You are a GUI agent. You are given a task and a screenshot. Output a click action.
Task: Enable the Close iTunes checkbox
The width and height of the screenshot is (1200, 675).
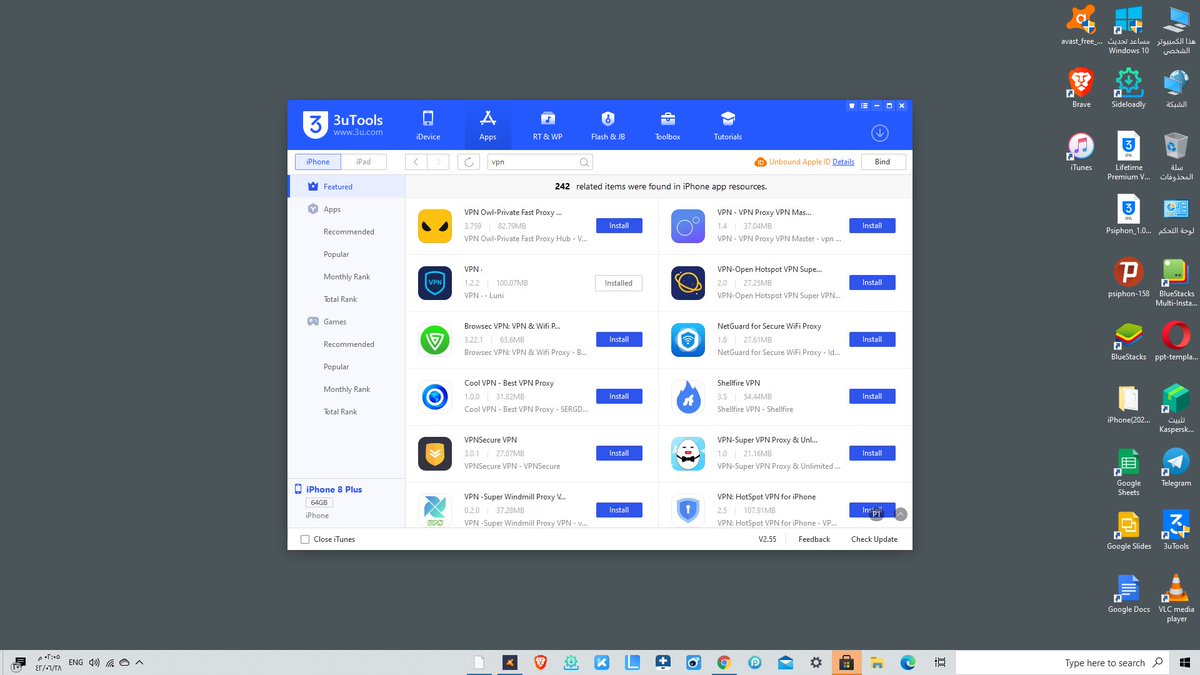305,539
